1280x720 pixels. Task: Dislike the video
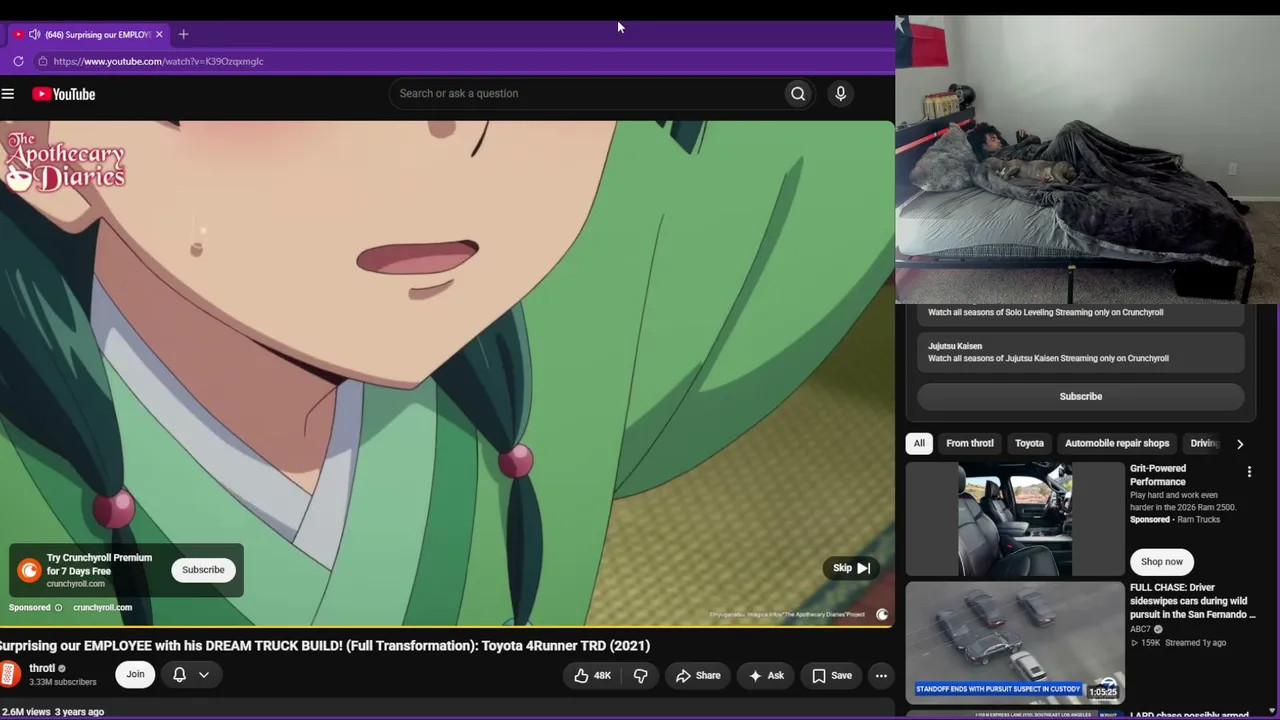[x=641, y=676]
